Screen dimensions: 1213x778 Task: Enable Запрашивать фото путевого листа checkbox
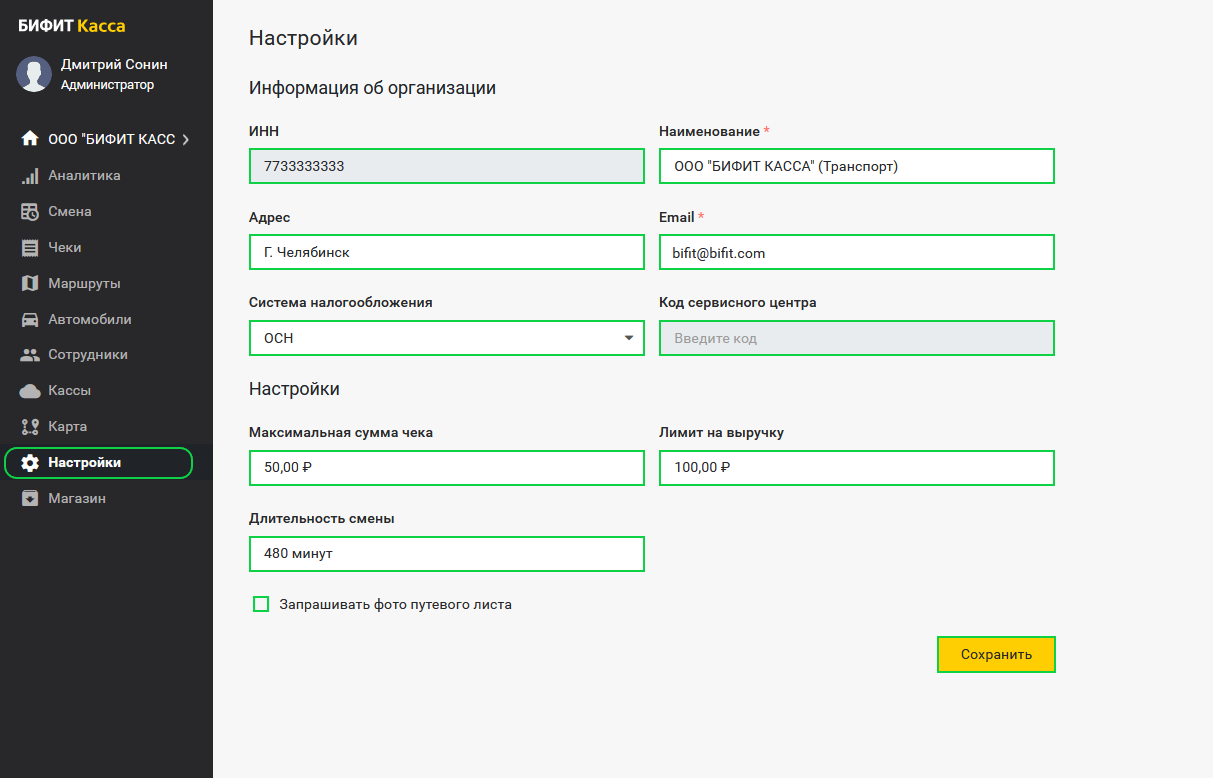[261, 604]
